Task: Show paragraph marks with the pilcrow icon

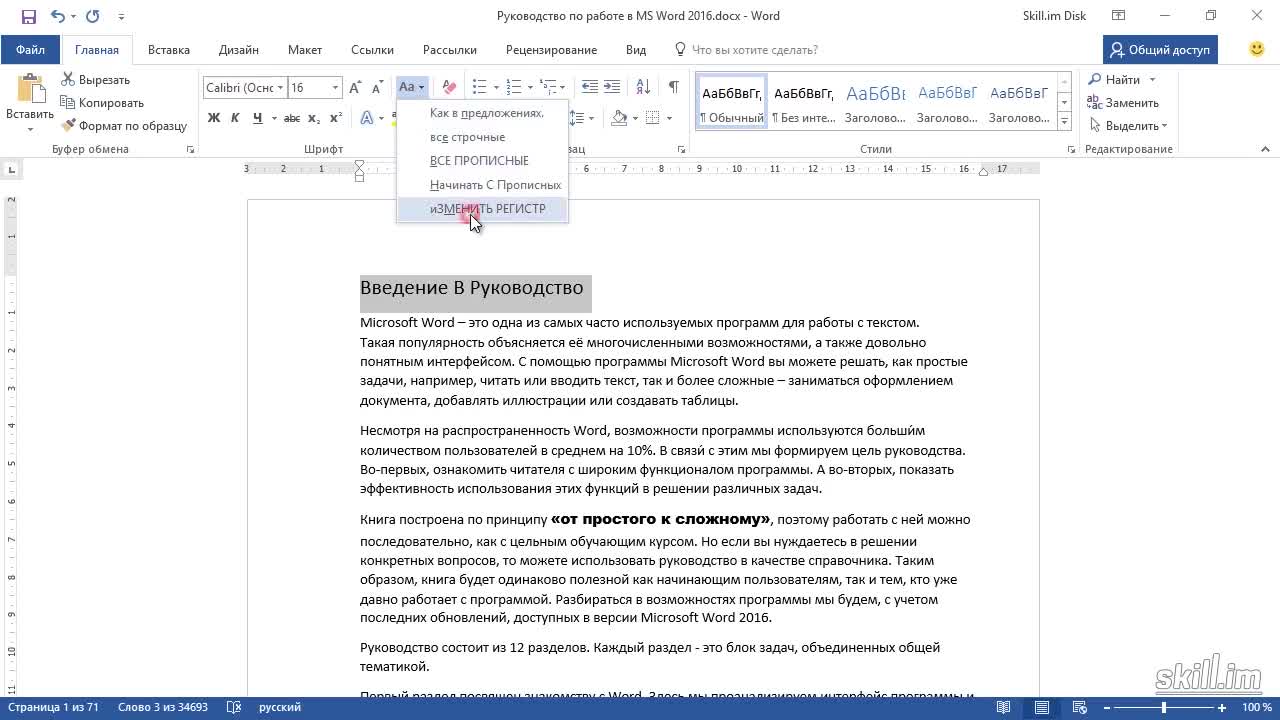Action: pos(674,88)
